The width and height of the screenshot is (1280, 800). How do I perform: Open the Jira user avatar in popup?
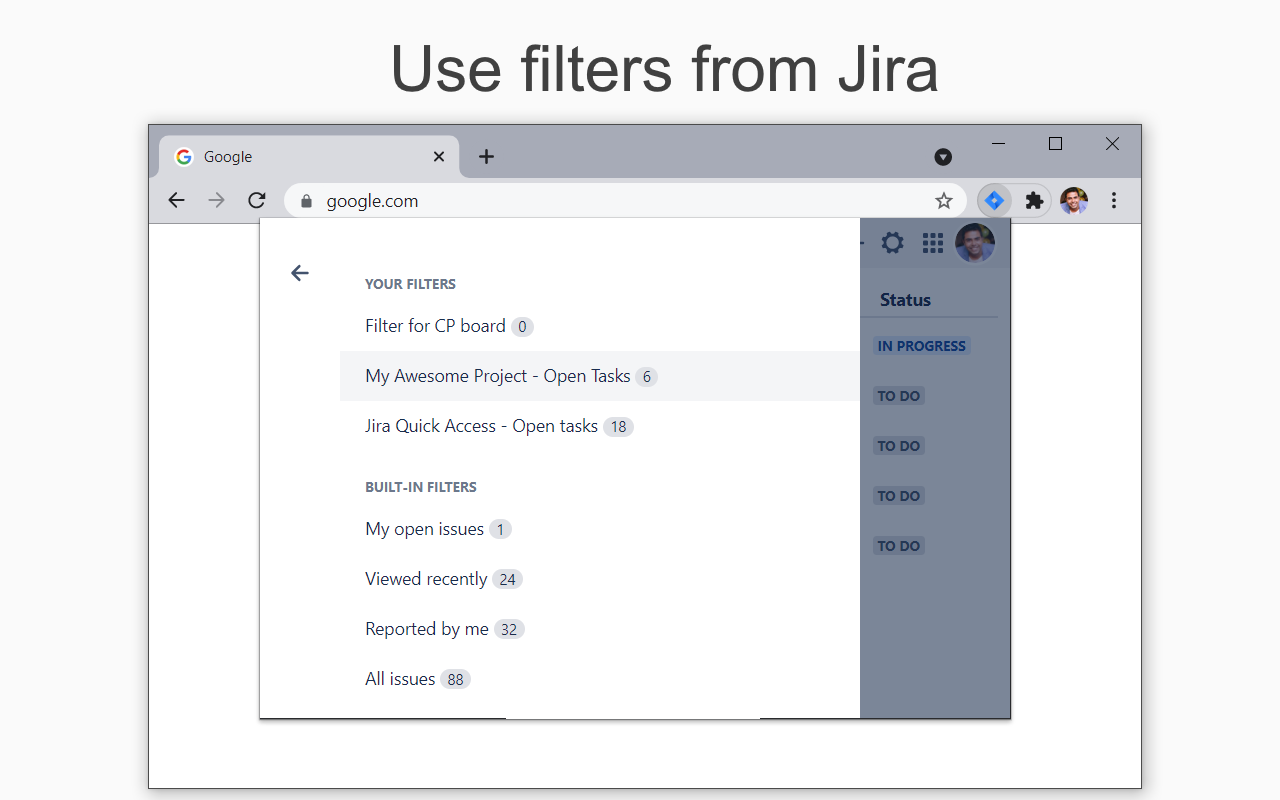975,243
